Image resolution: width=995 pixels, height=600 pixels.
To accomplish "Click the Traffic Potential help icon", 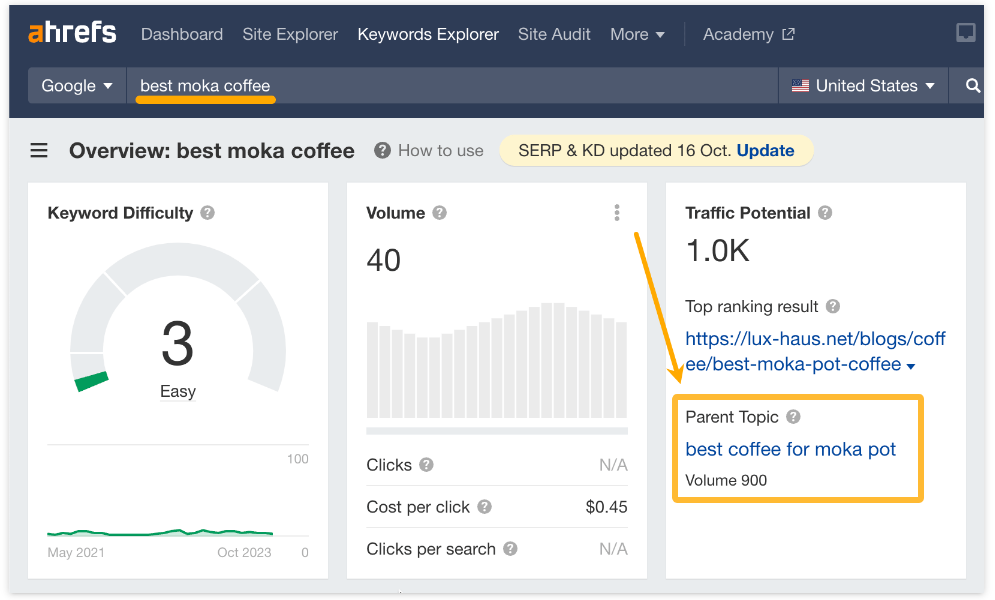I will click(x=826, y=213).
